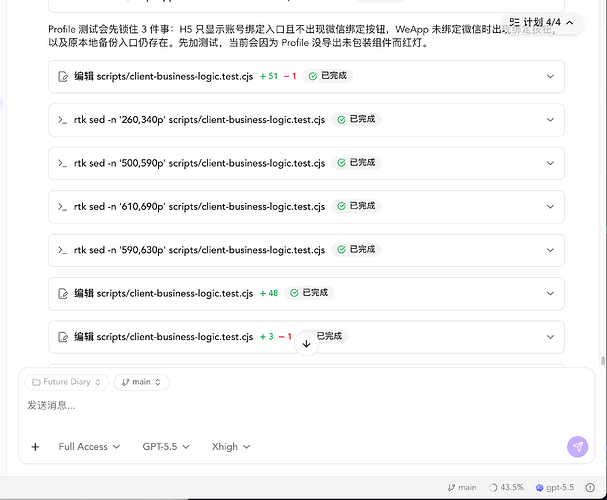This screenshot has width=607, height=500.
Task: Click the gpt-5.5 status bar model label
Action: coord(555,488)
